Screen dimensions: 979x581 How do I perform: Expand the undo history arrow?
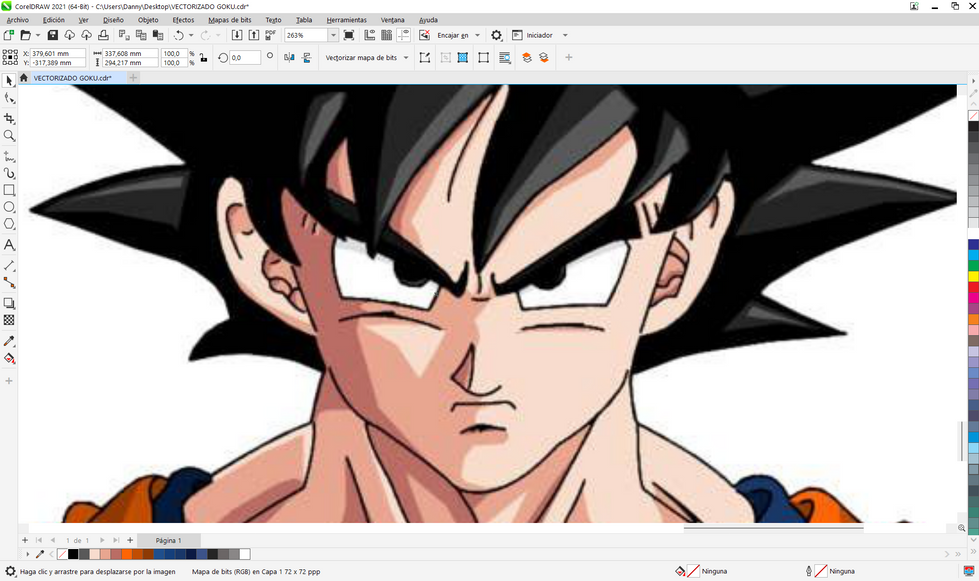click(x=191, y=36)
